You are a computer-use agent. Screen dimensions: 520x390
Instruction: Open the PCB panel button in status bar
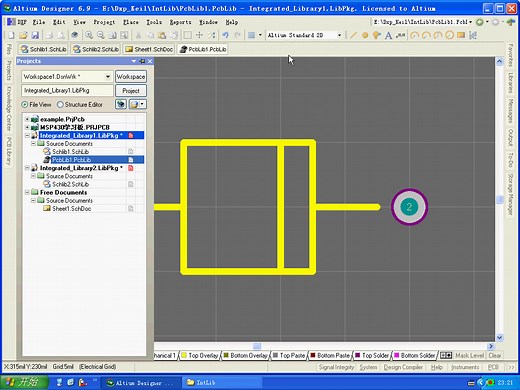[493, 367]
